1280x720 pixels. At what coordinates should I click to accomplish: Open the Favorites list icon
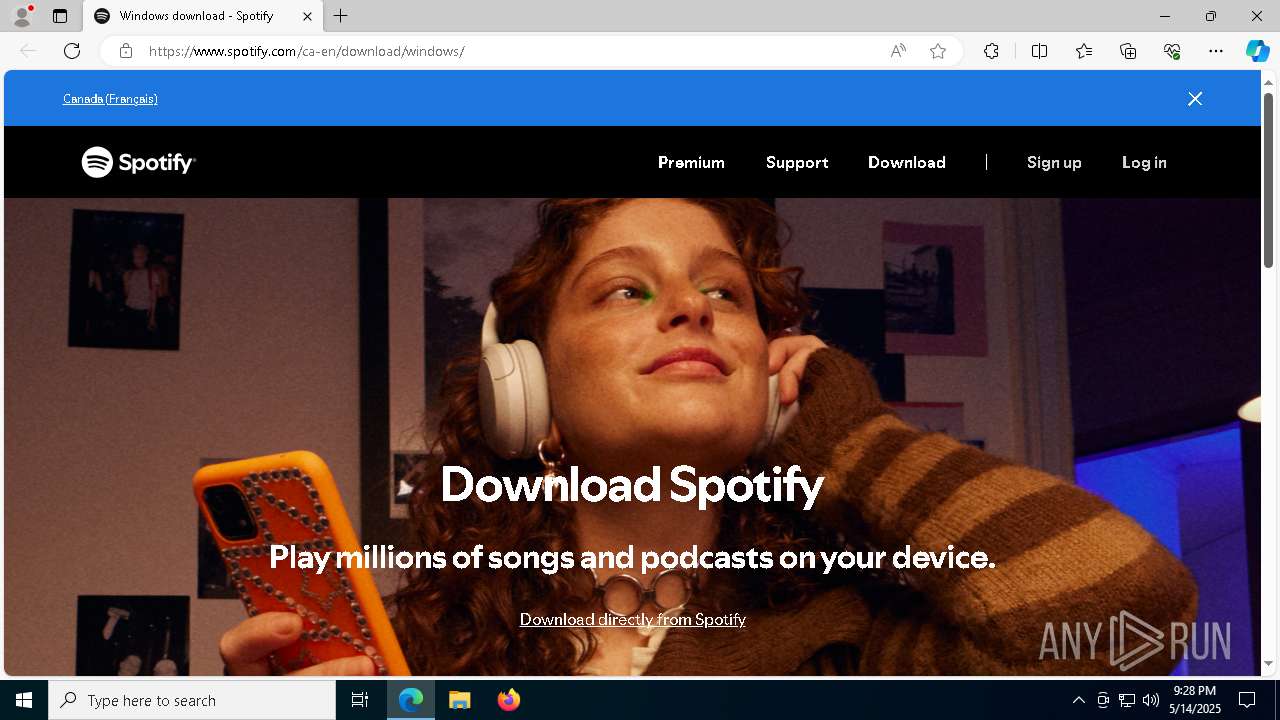1084,51
